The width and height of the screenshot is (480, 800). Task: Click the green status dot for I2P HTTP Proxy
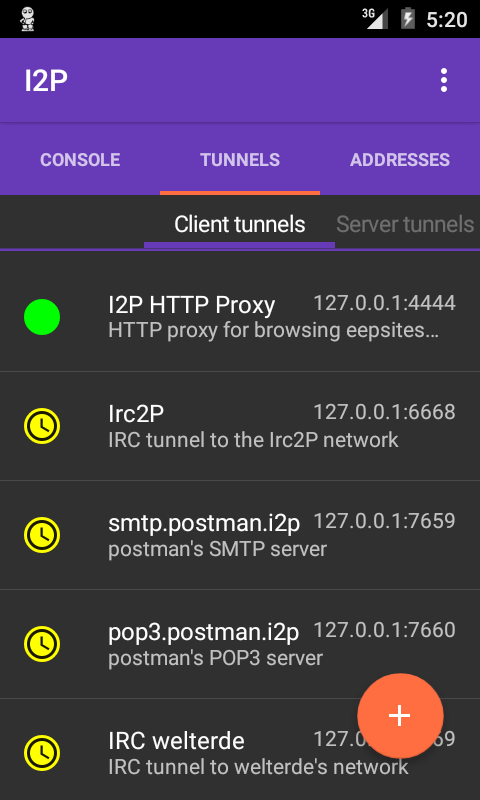click(42, 317)
